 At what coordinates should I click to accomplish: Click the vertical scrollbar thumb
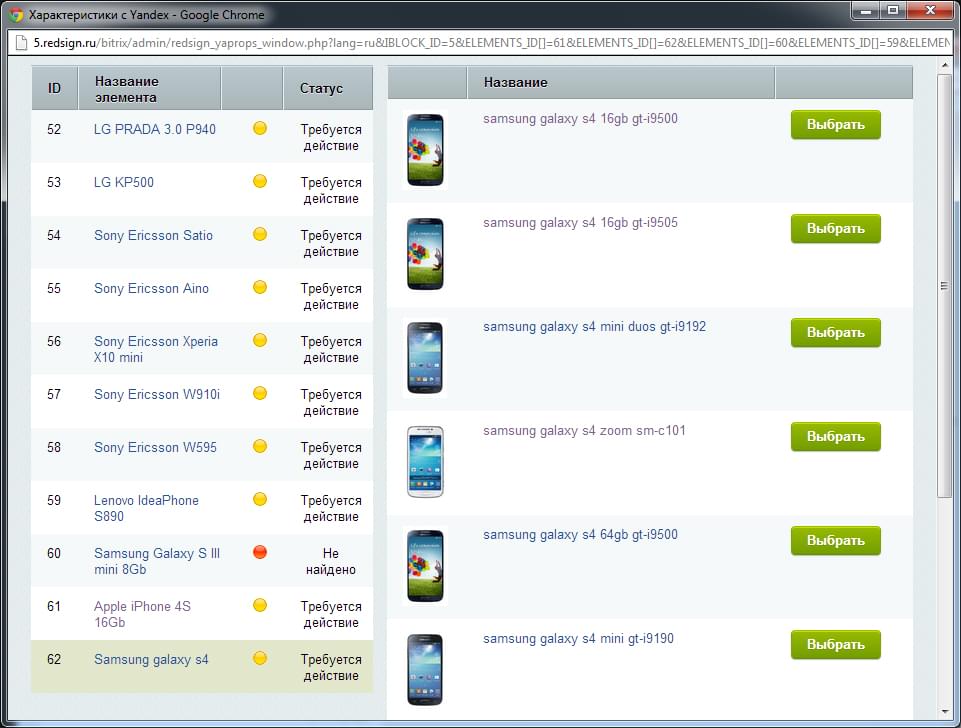[944, 286]
